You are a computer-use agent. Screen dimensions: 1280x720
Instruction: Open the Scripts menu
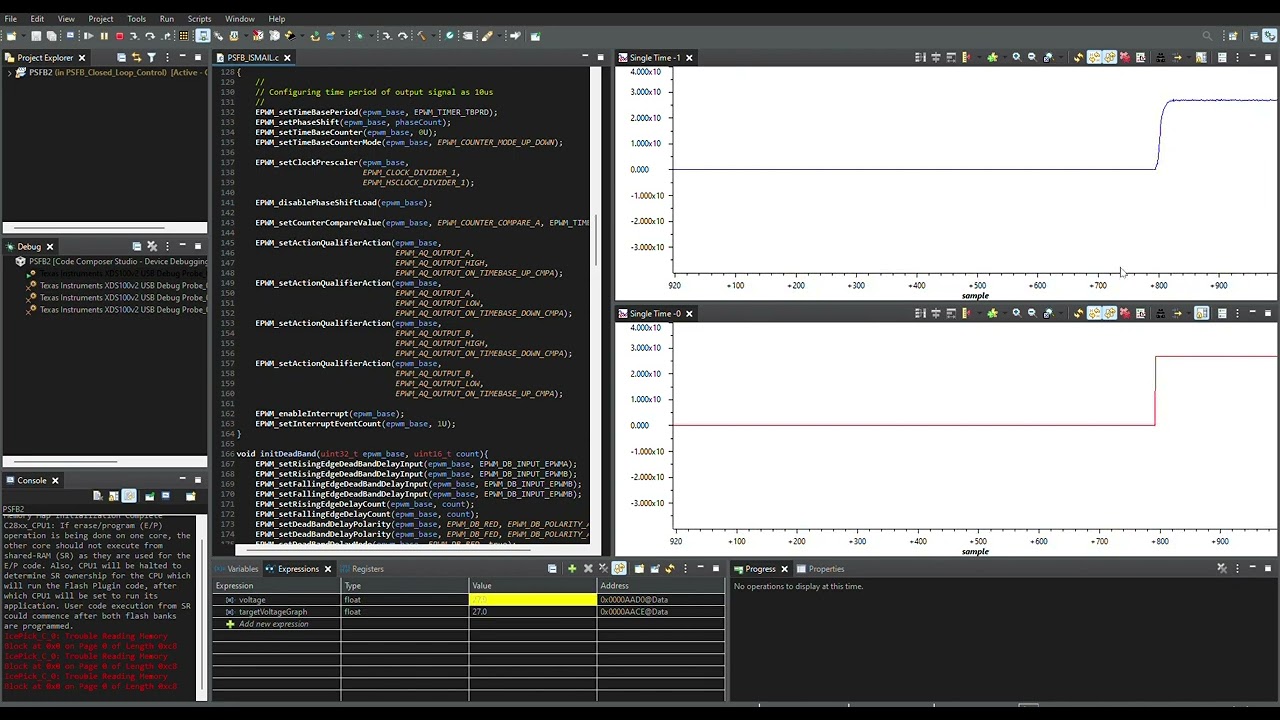199,19
